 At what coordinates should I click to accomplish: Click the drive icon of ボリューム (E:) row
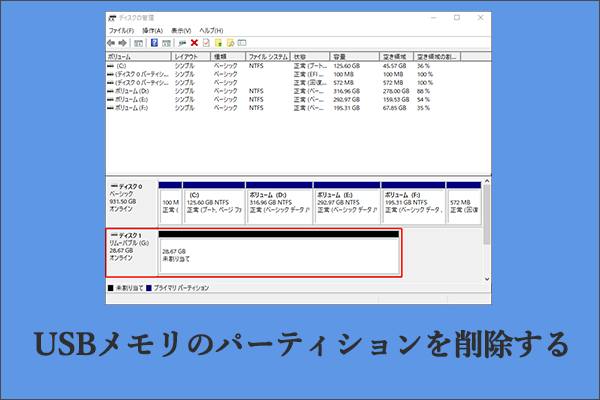click(x=110, y=100)
